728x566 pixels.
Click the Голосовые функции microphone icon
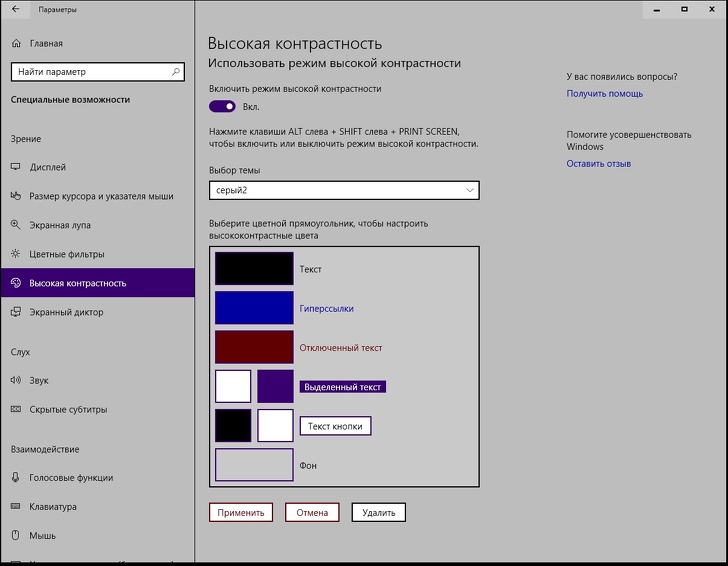point(16,478)
